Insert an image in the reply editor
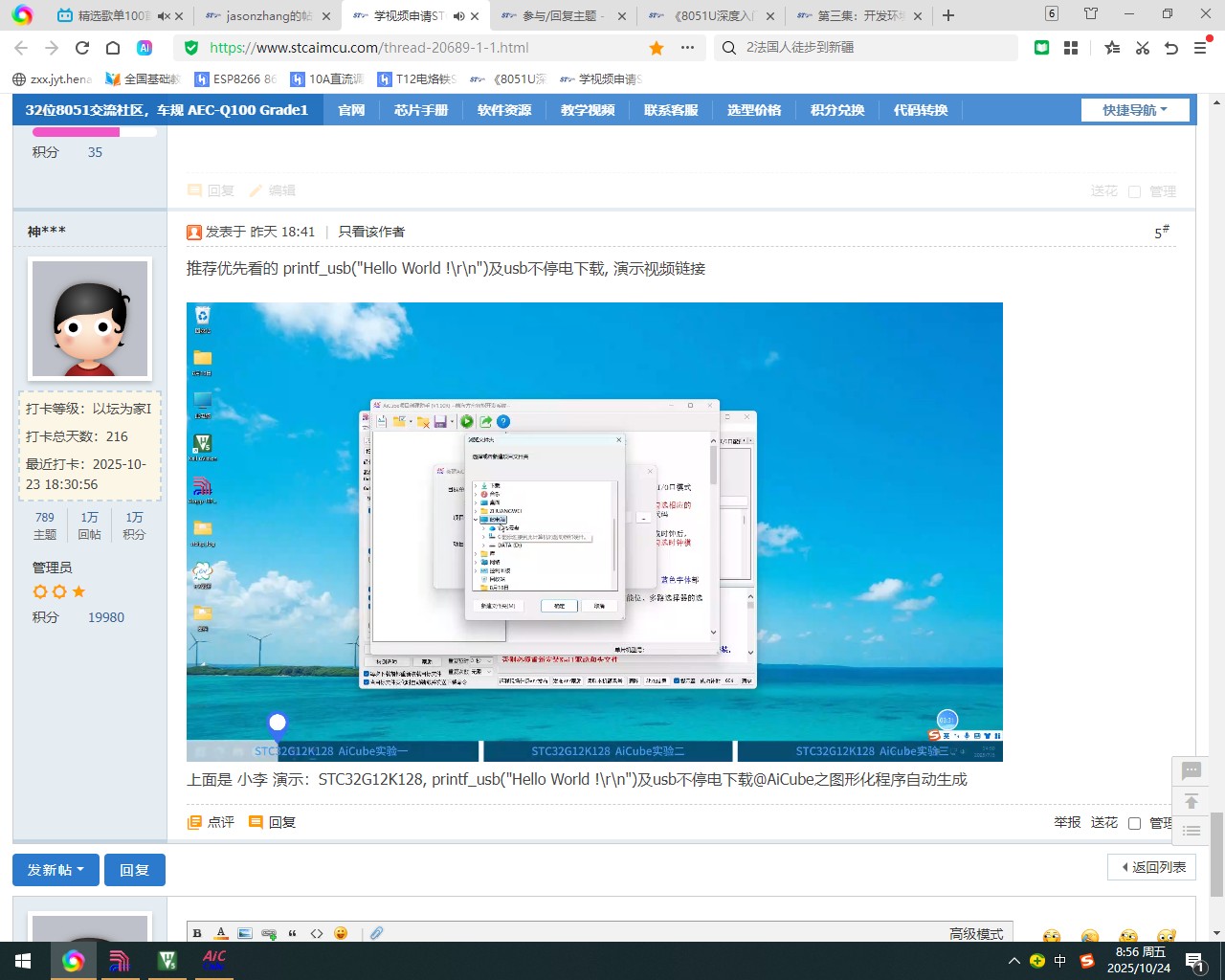The height and width of the screenshot is (980, 1225). (x=245, y=932)
